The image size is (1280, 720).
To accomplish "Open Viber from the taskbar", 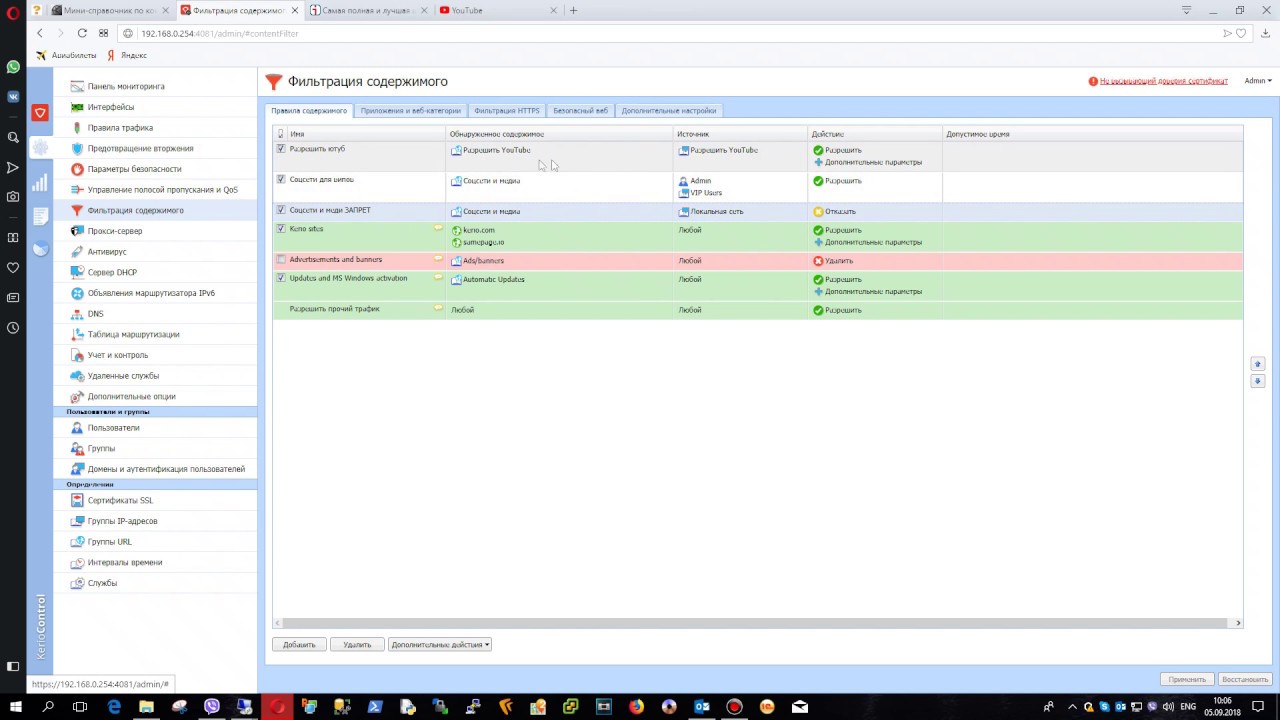I will (212, 707).
